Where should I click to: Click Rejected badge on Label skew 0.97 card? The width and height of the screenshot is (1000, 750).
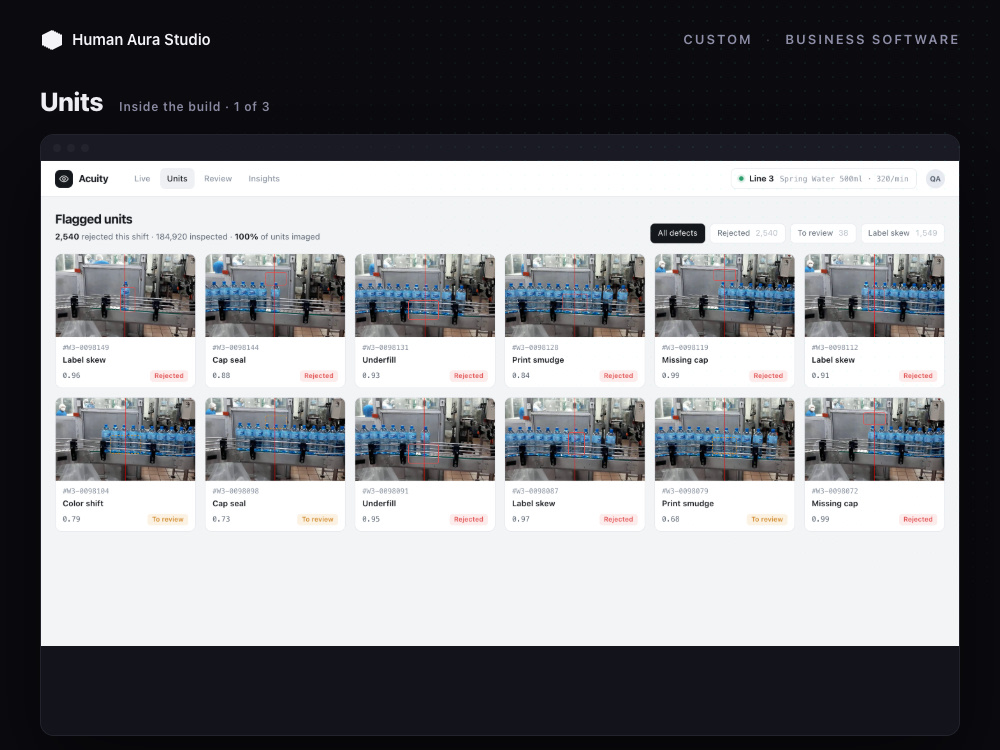619,519
